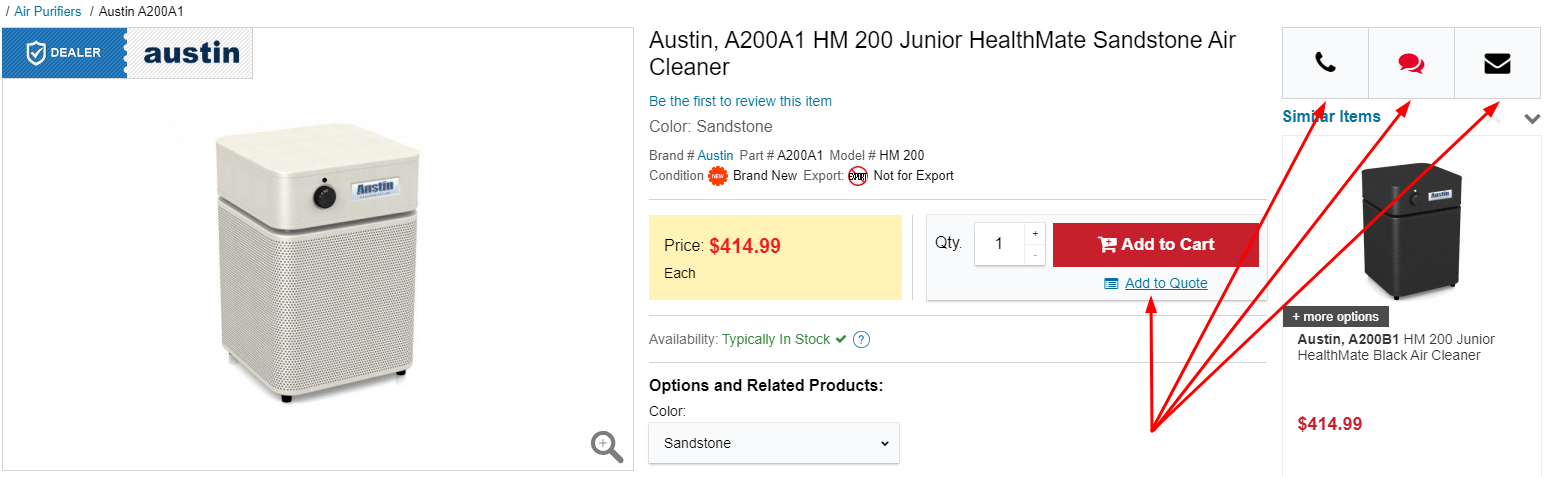Go to Air Purifiers breadcrumb
The height and width of the screenshot is (477, 1548).
pyautogui.click(x=48, y=12)
